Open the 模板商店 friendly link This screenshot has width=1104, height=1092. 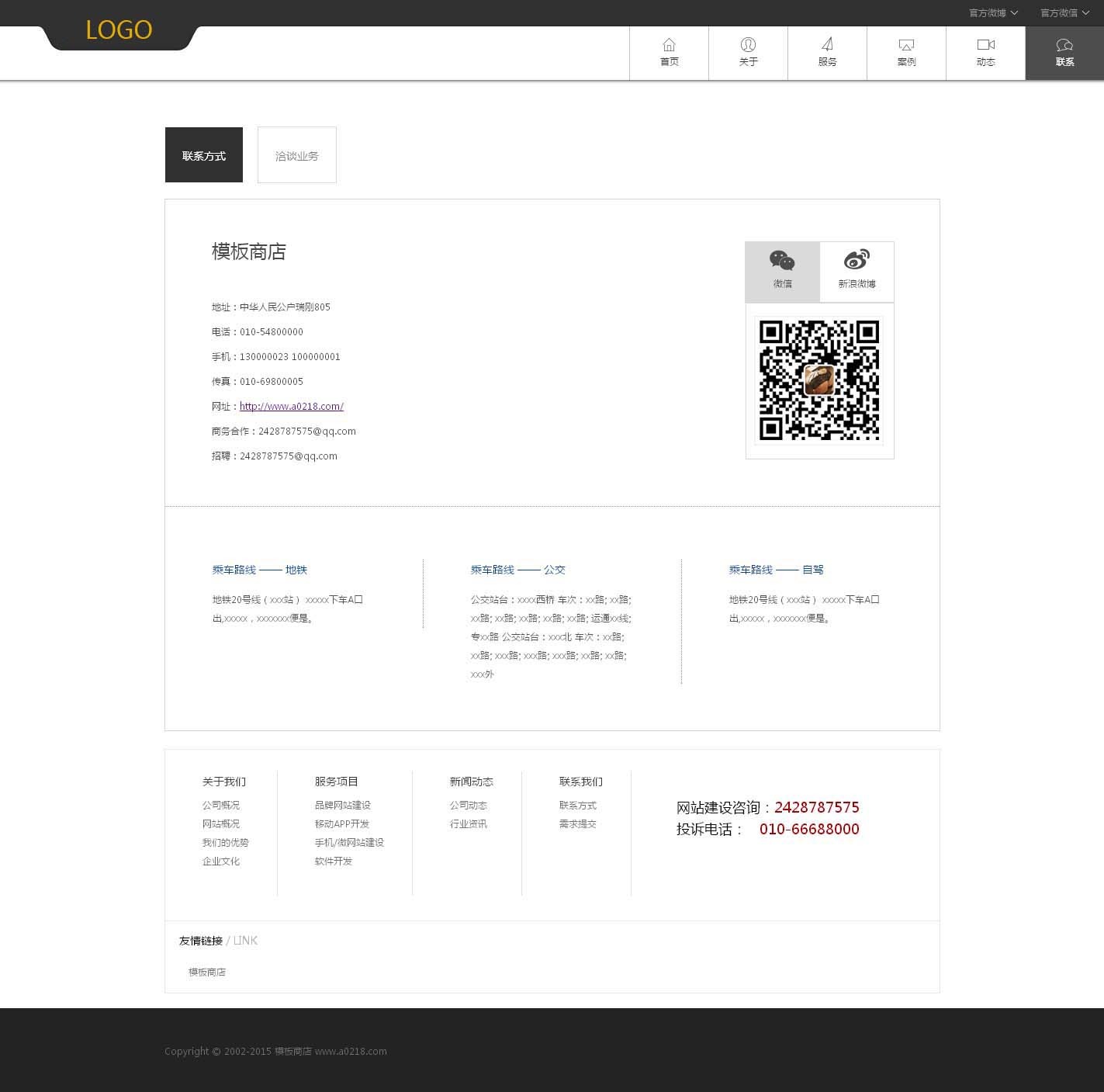click(x=207, y=972)
